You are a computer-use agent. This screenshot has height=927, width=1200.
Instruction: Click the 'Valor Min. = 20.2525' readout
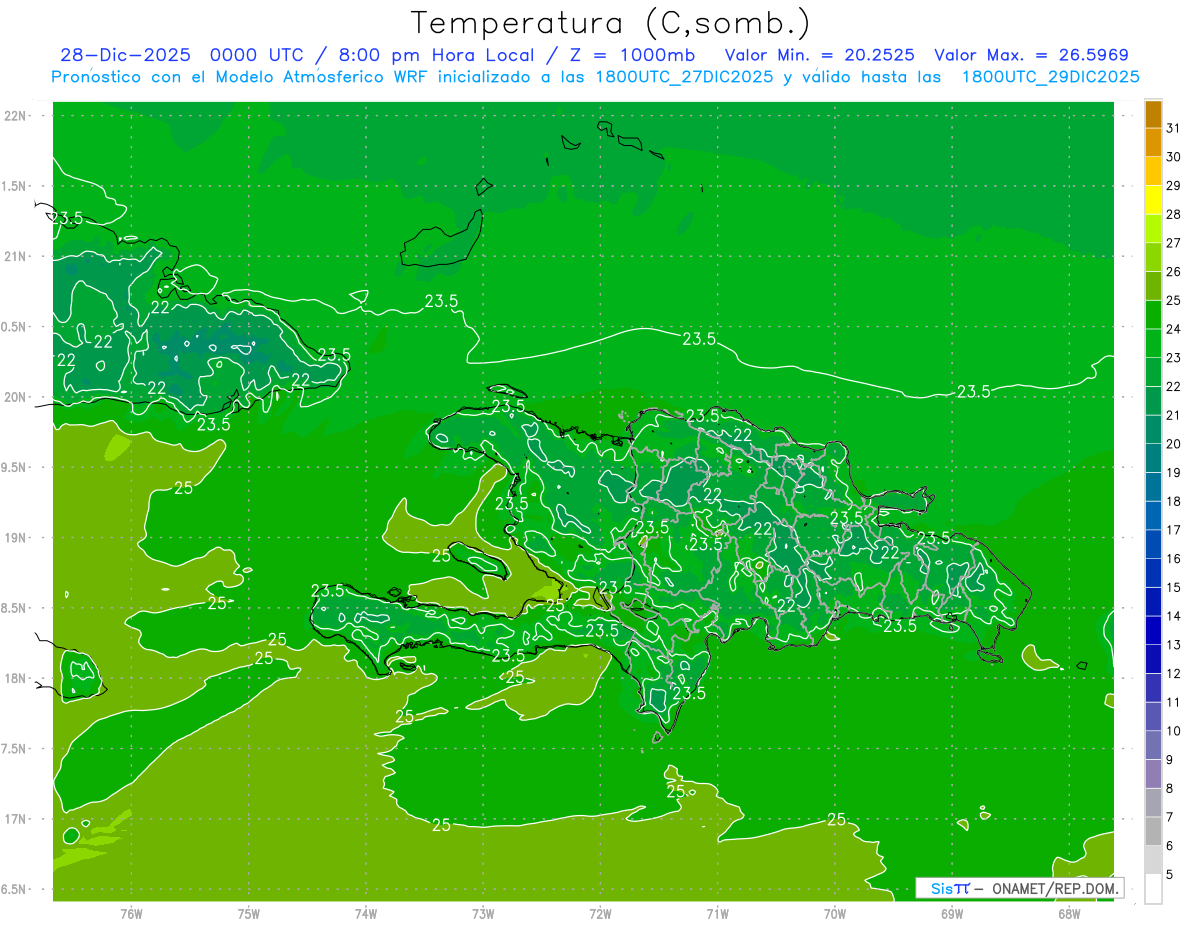coord(819,55)
